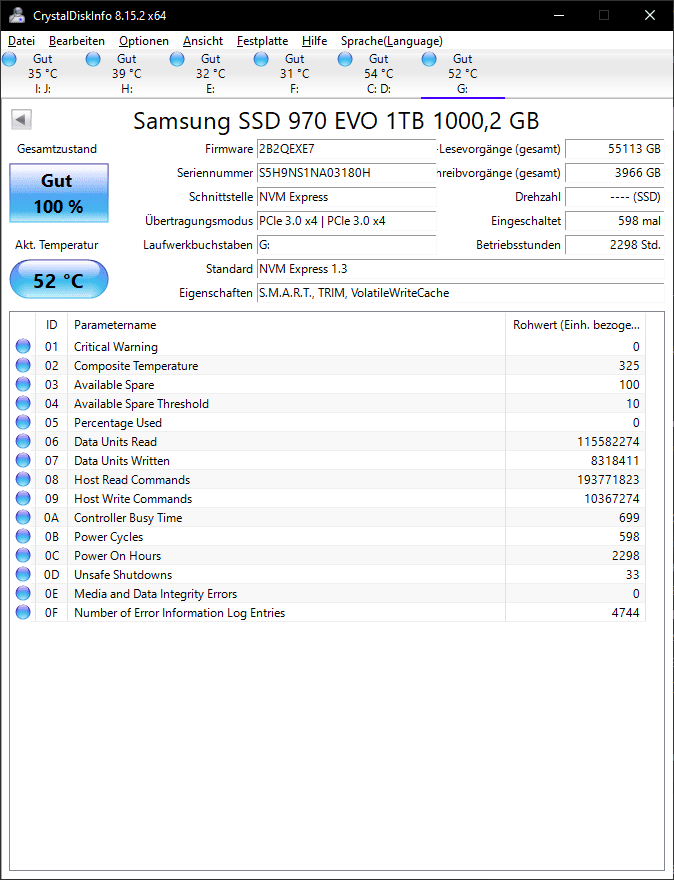The height and width of the screenshot is (880, 674).
Task: Click ID cell 0A in the table
Action: (x=51, y=517)
